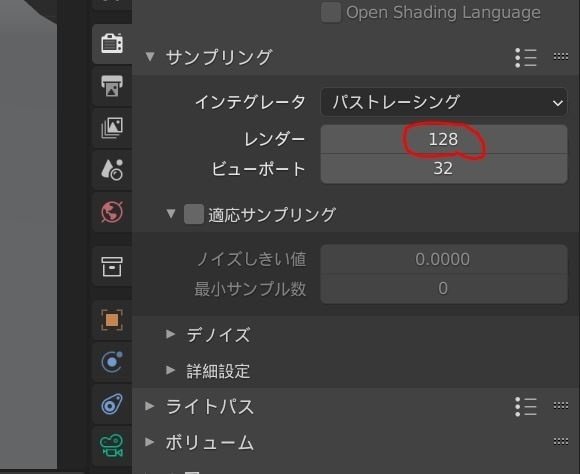Image resolution: width=580 pixels, height=474 pixels.
Task: Open the インテグレータ dropdown showing パストレーシング
Action: point(444,102)
